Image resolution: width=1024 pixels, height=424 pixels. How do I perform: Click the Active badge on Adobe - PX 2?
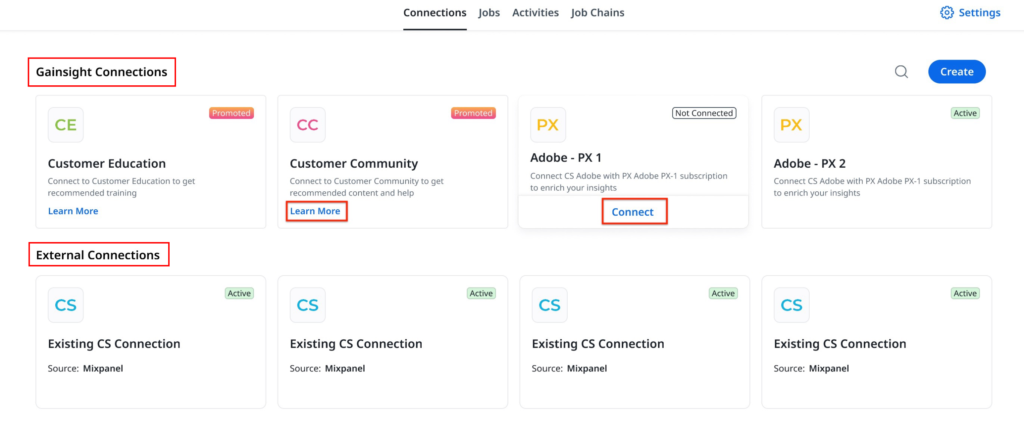(x=965, y=113)
